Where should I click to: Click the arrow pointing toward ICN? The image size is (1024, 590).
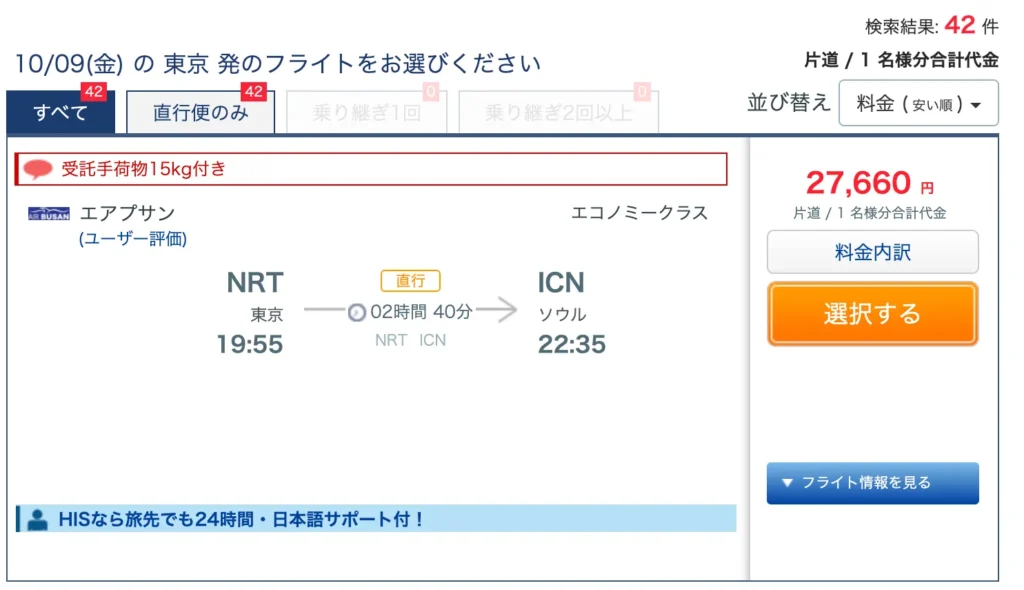click(497, 310)
